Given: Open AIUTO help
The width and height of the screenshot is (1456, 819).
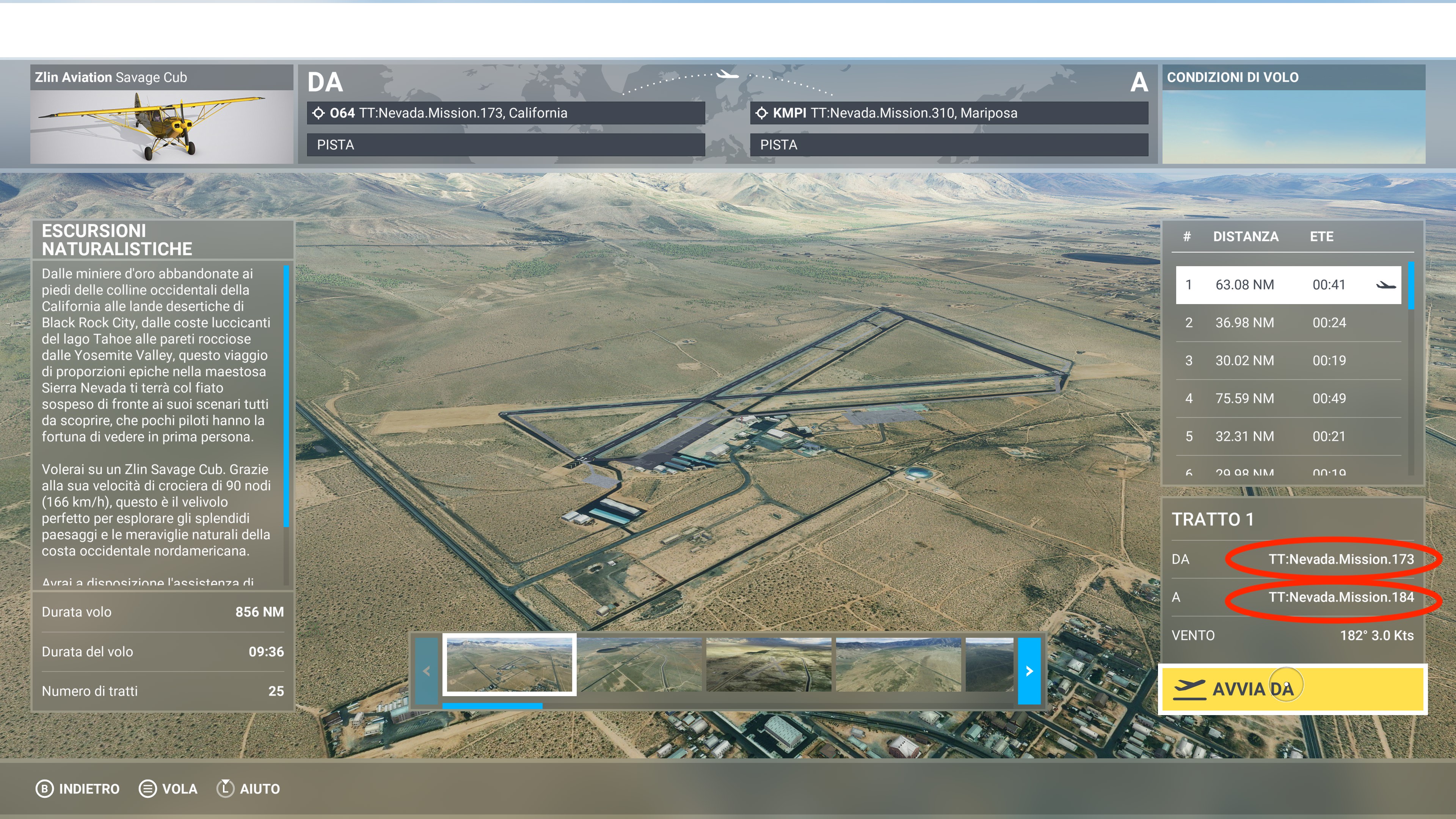Looking at the screenshot, I should pyautogui.click(x=248, y=789).
